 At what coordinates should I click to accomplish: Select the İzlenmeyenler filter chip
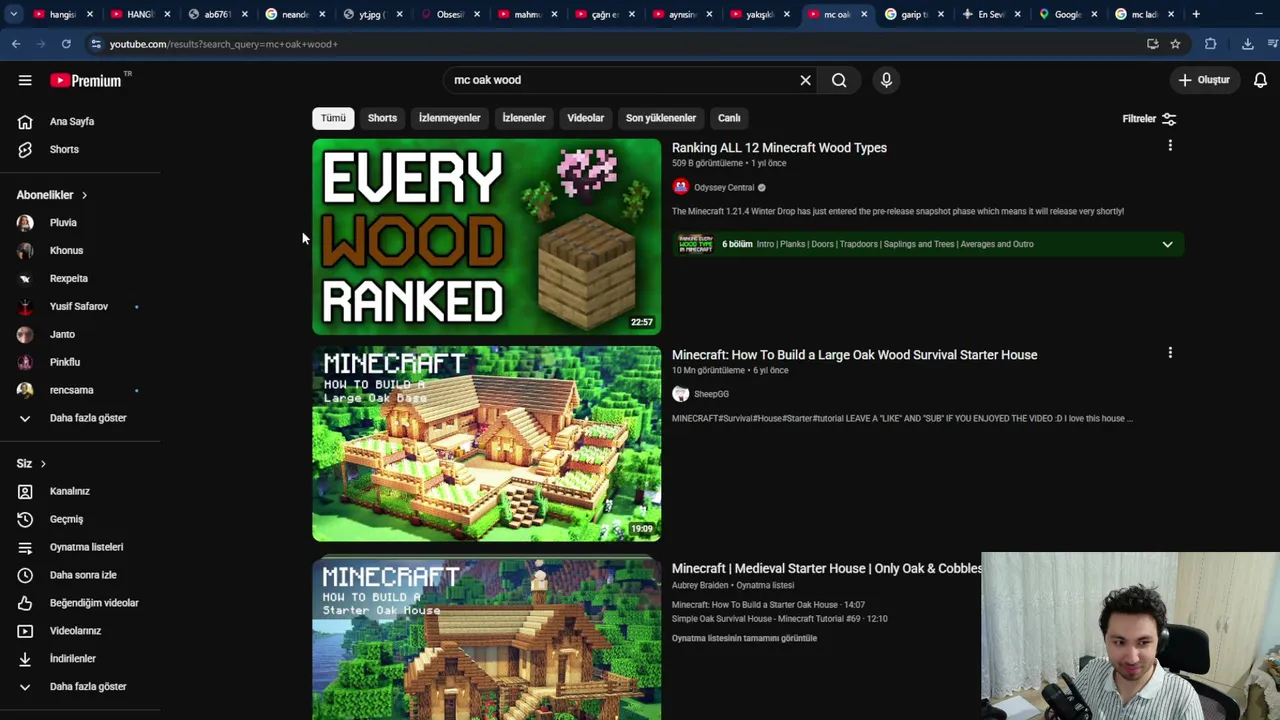point(449,118)
